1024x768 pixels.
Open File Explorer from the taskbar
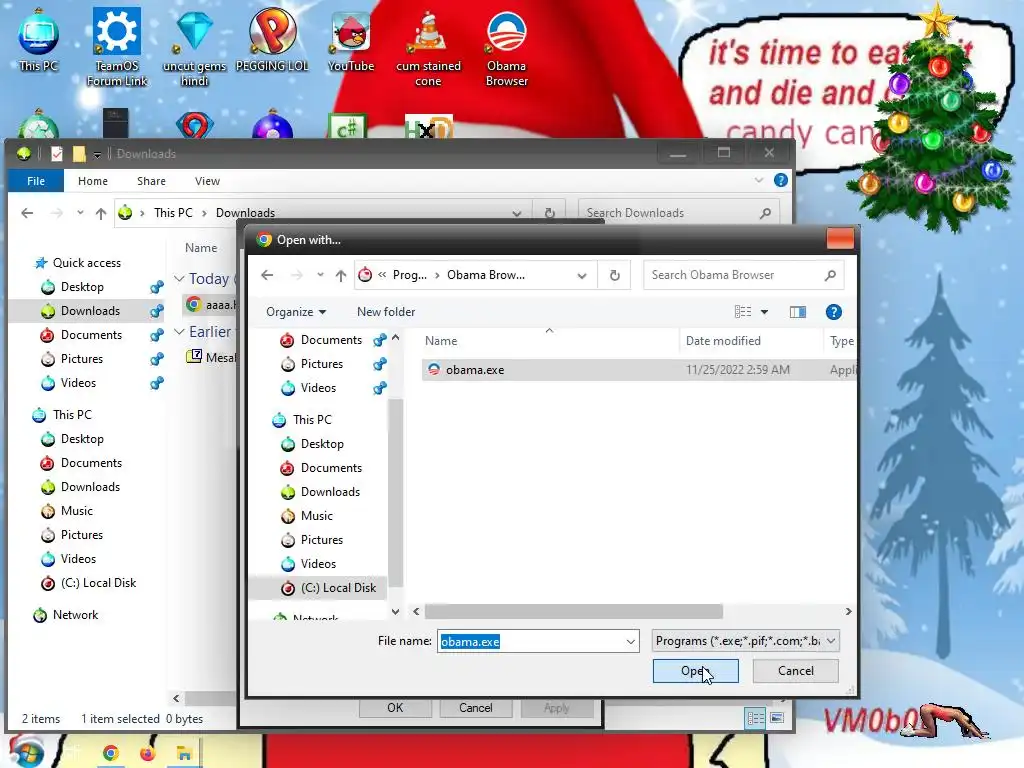coord(184,753)
